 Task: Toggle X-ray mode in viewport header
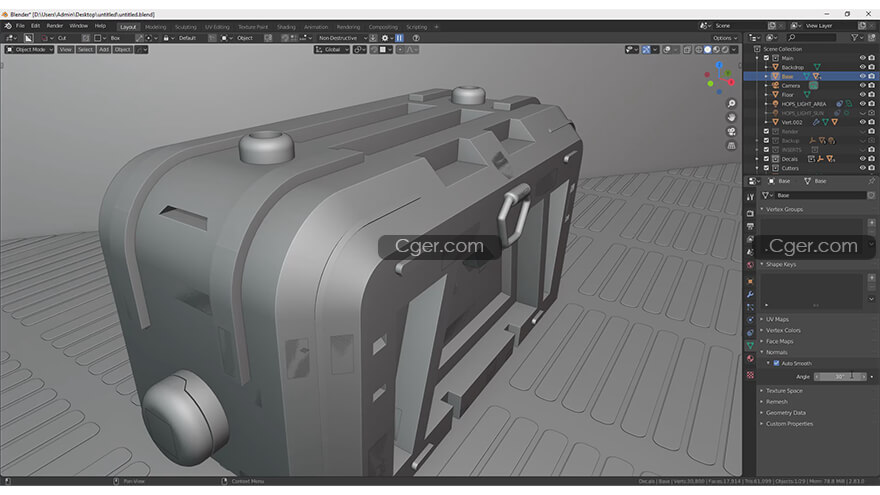pos(688,49)
